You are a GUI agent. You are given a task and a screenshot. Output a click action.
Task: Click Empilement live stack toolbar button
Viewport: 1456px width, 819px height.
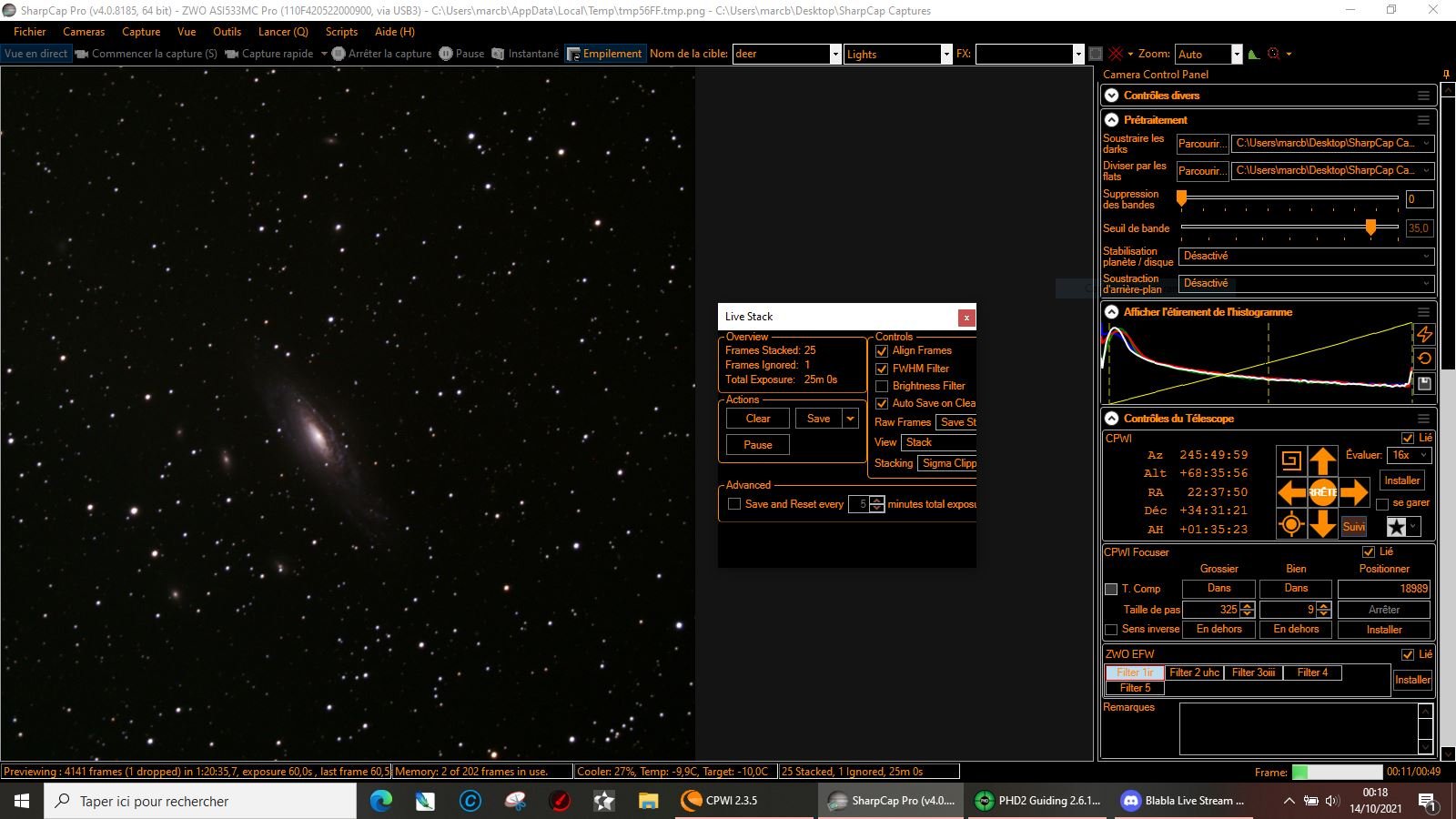tap(604, 54)
